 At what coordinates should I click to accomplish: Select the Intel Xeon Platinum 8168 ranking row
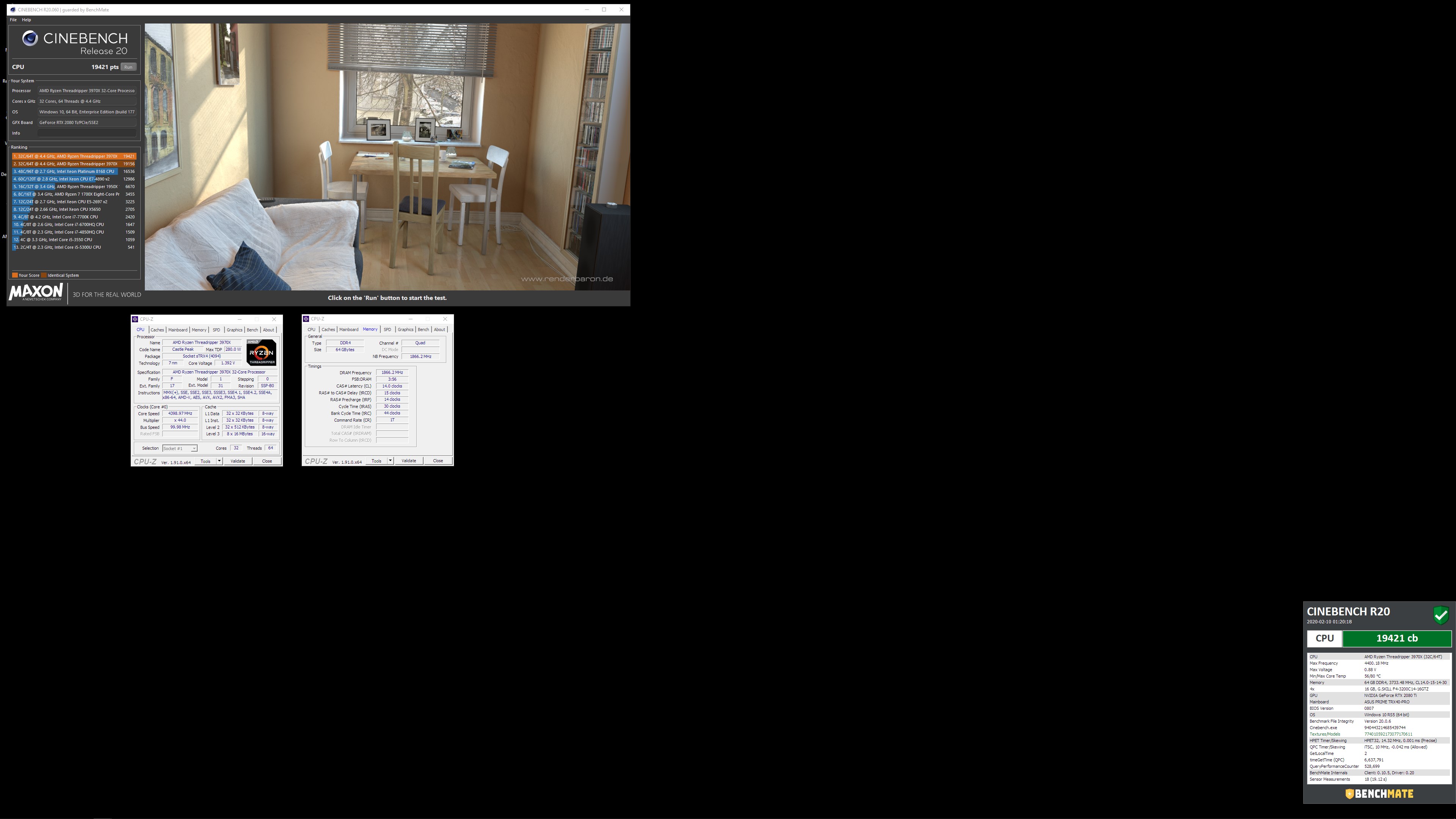[74, 171]
